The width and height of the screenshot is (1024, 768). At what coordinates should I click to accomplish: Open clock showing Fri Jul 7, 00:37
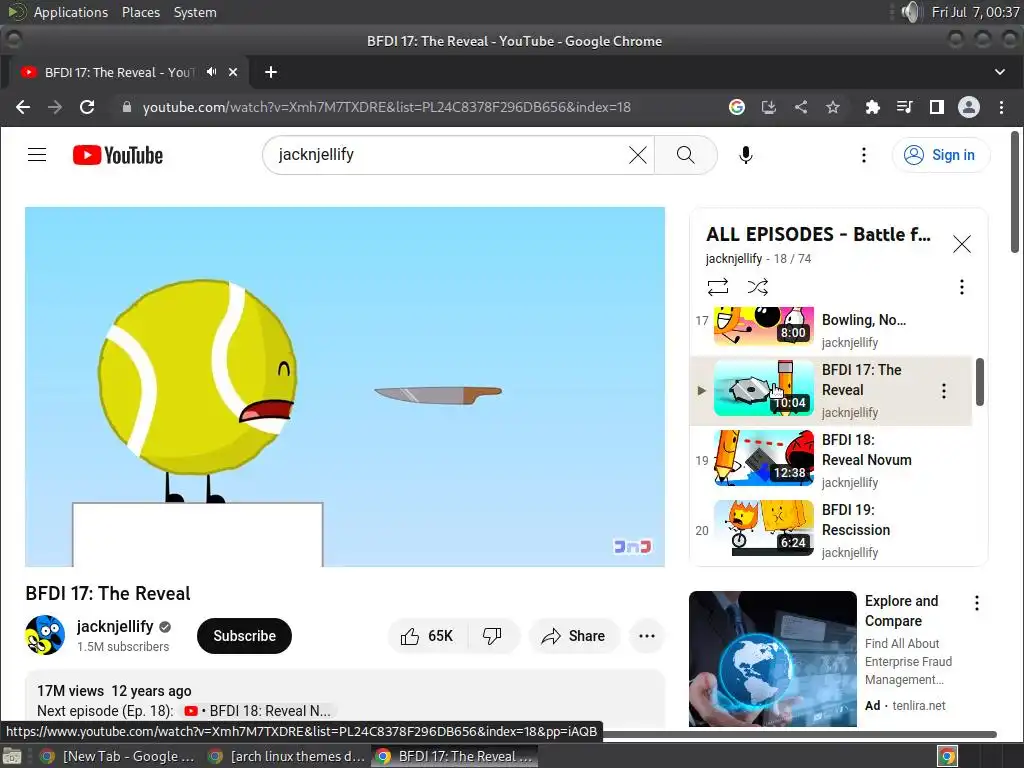click(x=975, y=12)
